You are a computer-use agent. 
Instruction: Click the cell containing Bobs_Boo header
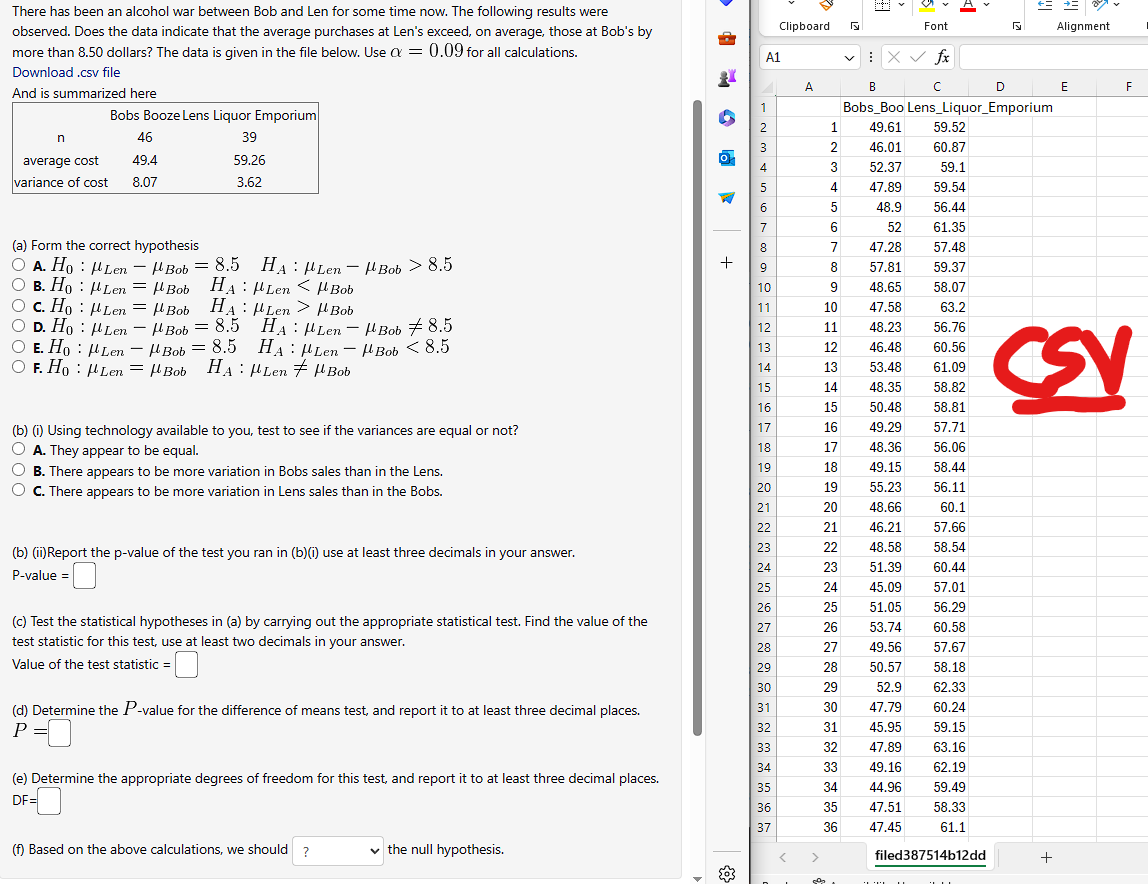pyautogui.click(x=872, y=107)
